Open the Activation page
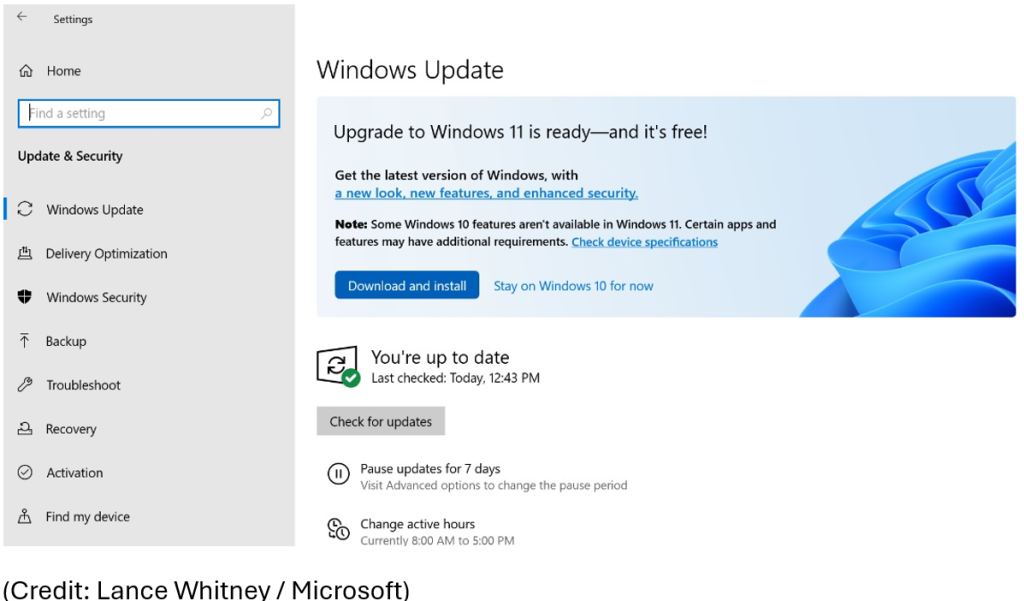 [x=74, y=472]
